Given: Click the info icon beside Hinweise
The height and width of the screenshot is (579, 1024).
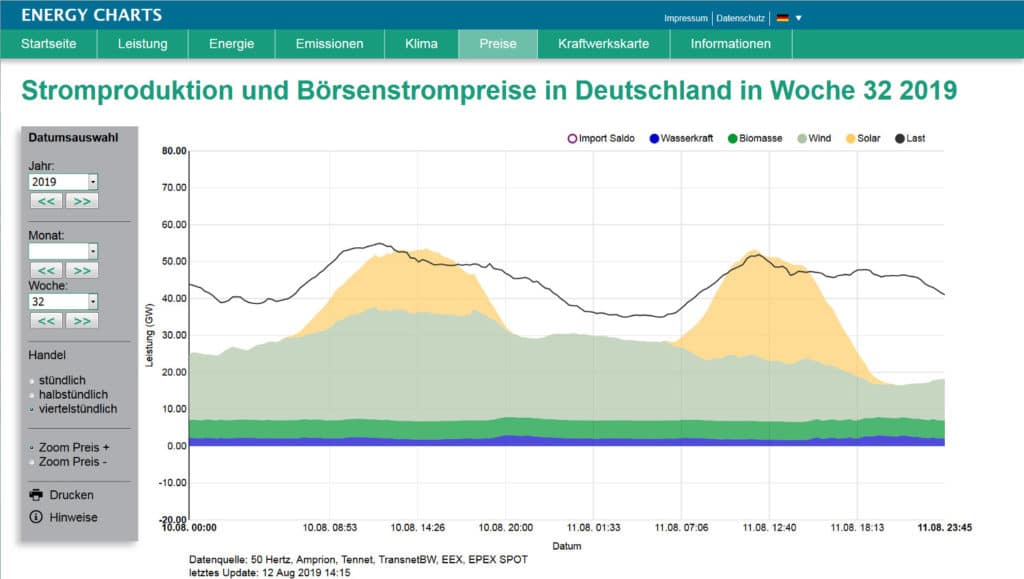Looking at the screenshot, I should pyautogui.click(x=37, y=517).
